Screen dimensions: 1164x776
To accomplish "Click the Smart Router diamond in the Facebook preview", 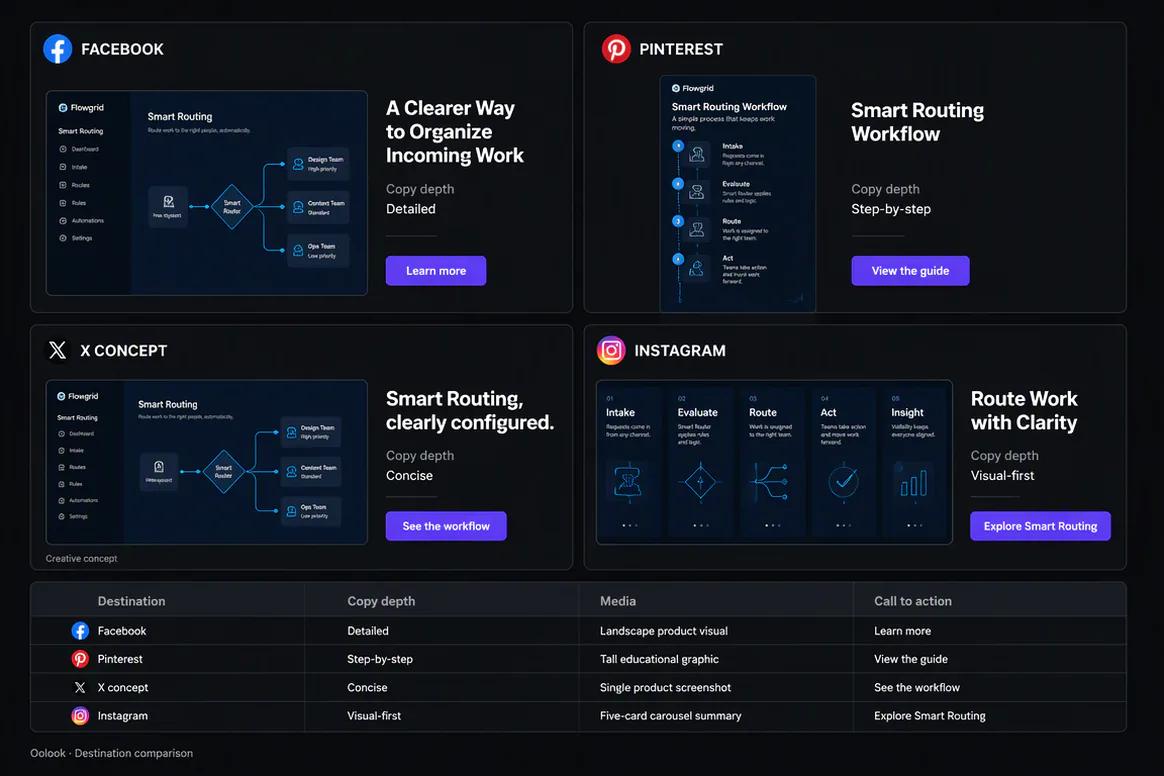I will [232, 206].
